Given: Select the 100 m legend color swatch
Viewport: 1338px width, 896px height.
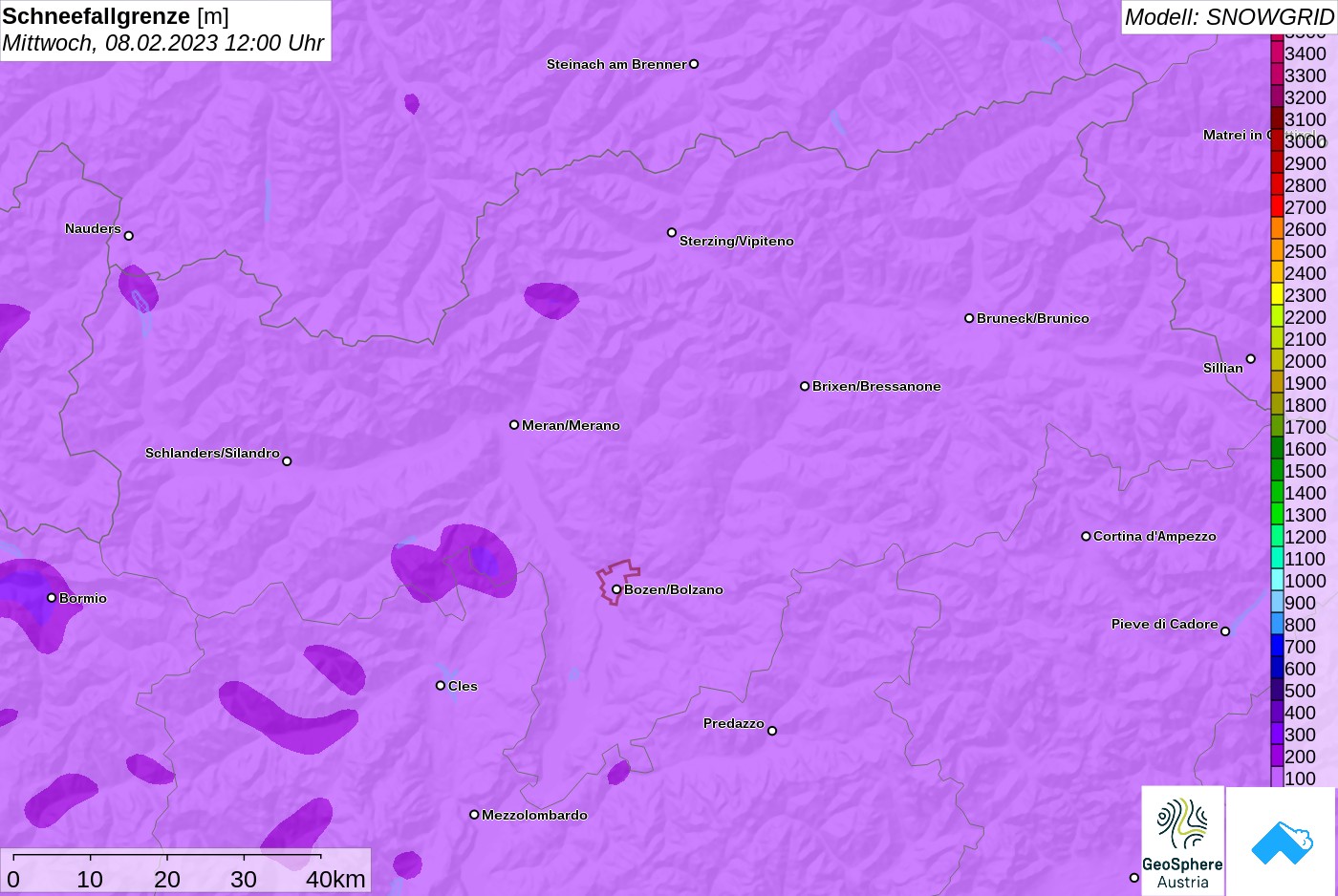Looking at the screenshot, I should click(1277, 779).
